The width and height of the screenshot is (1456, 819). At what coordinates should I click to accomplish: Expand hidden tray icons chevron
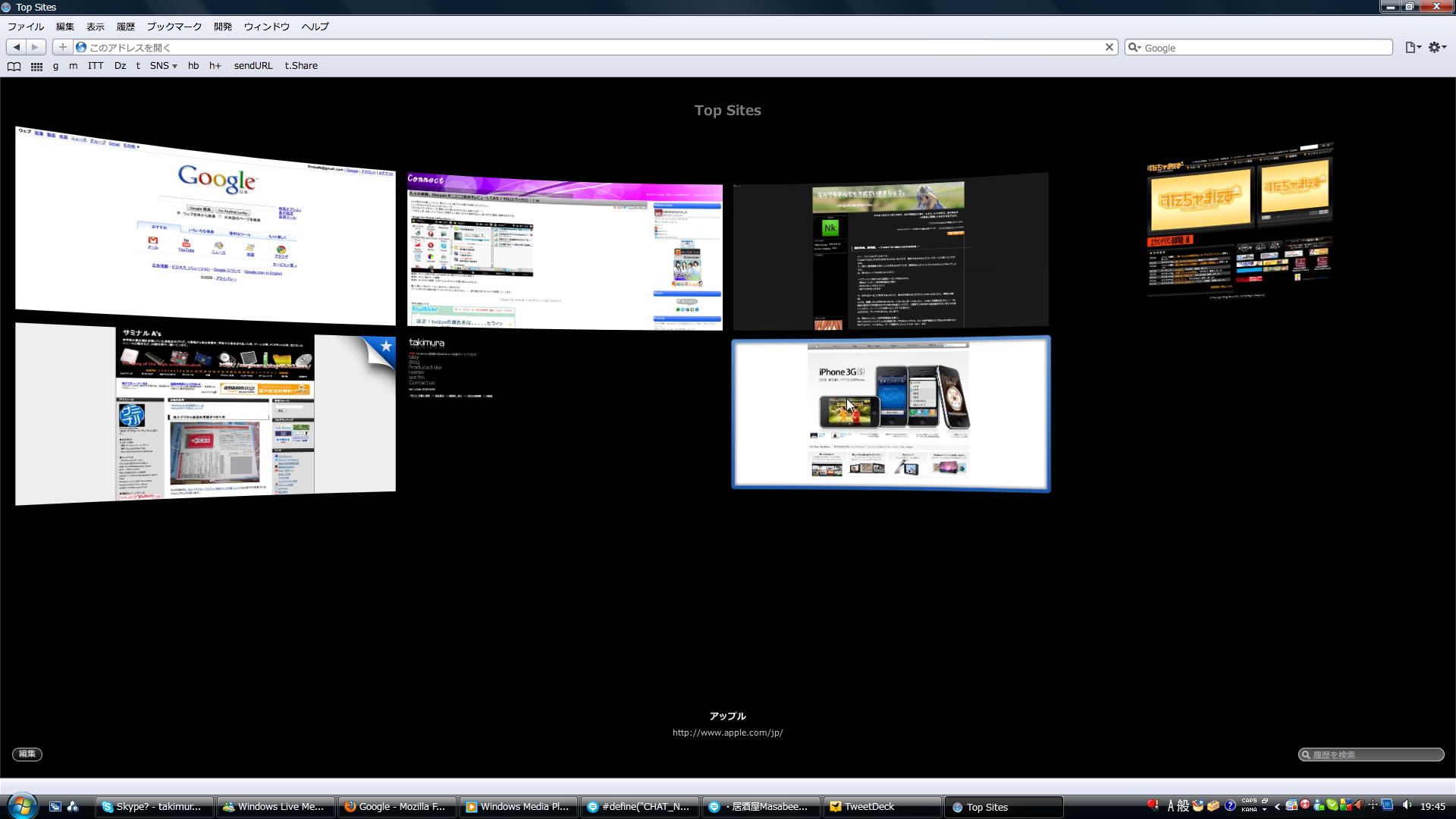tap(1277, 807)
